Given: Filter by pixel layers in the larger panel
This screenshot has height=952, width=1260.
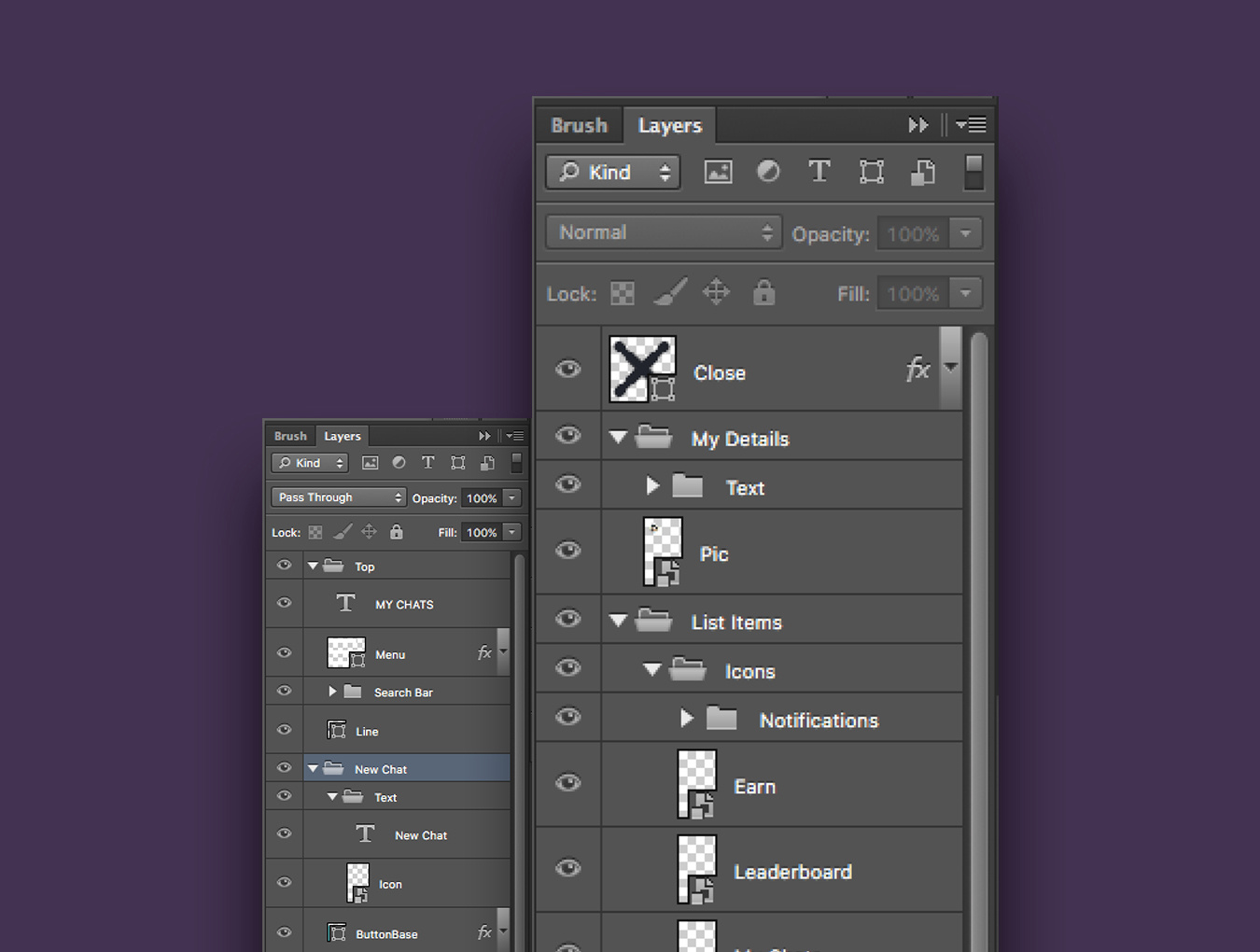Looking at the screenshot, I should (718, 172).
